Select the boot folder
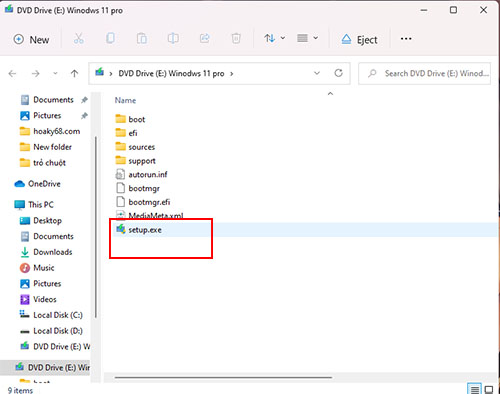 tap(130, 119)
